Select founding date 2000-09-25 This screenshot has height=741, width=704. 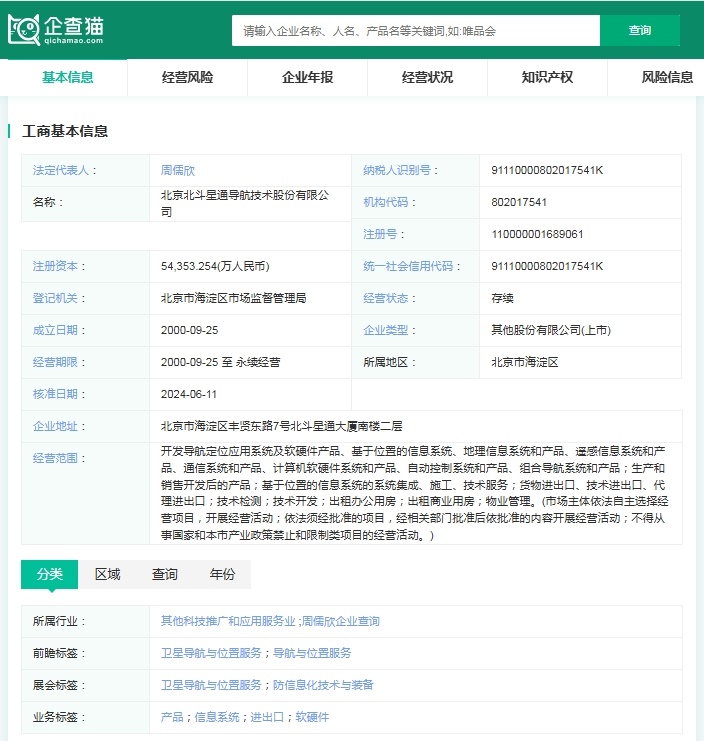click(189, 330)
